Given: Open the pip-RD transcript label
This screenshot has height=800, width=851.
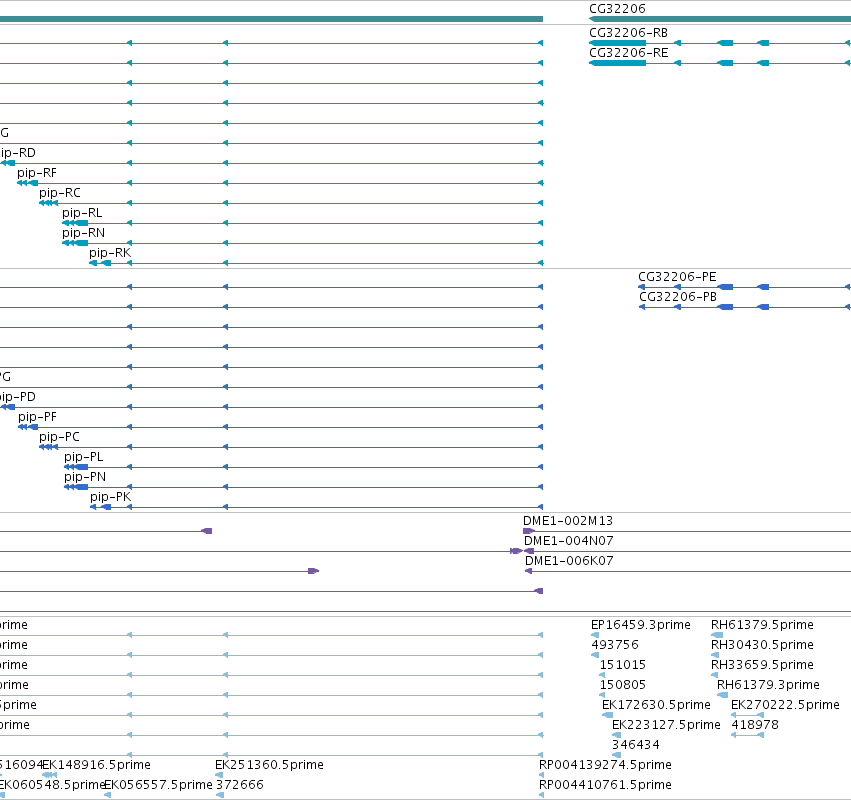Looking at the screenshot, I should pyautogui.click(x=17, y=153).
